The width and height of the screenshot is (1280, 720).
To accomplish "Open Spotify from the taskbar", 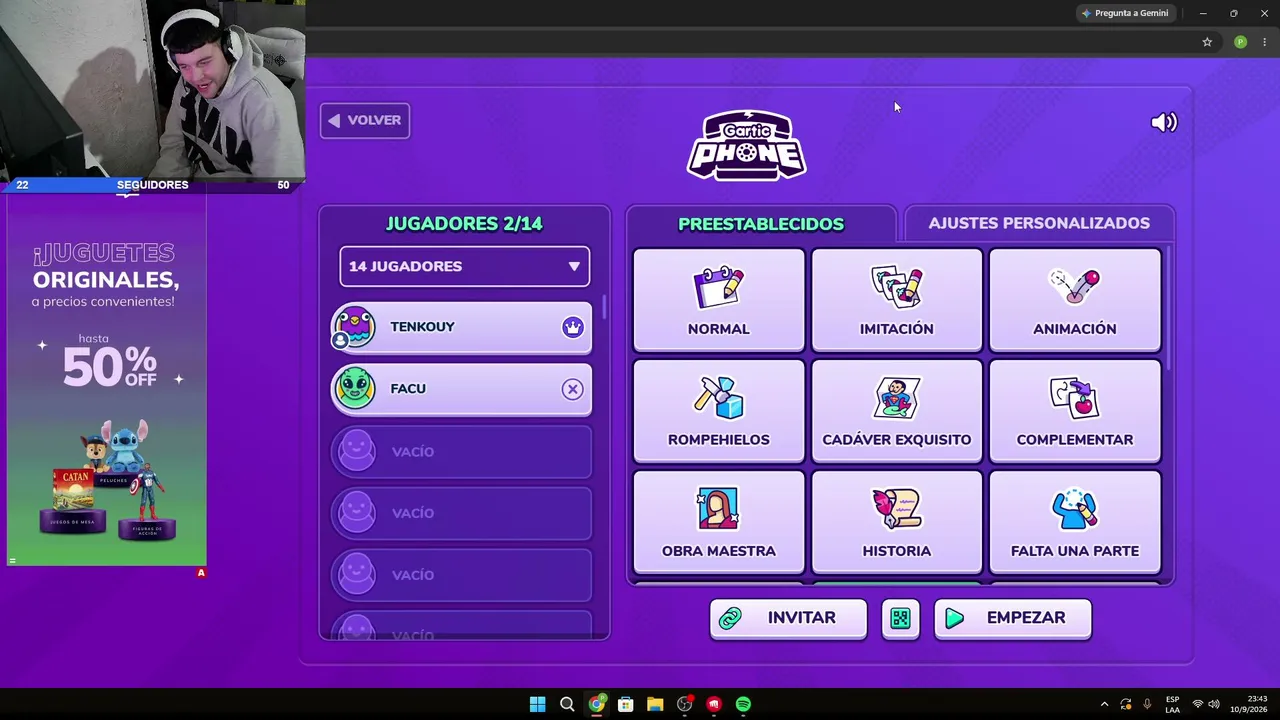I will (x=743, y=704).
